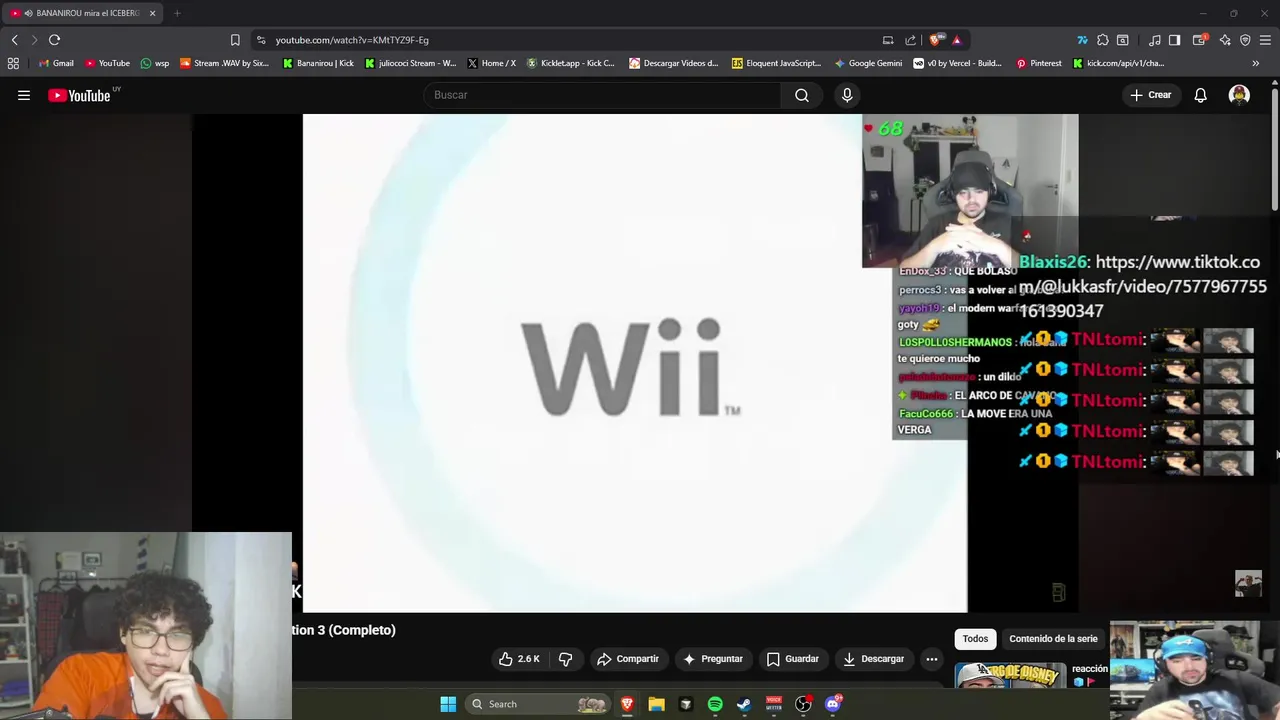Click the Compartir button
This screenshot has height=720, width=1280.
coord(628,659)
